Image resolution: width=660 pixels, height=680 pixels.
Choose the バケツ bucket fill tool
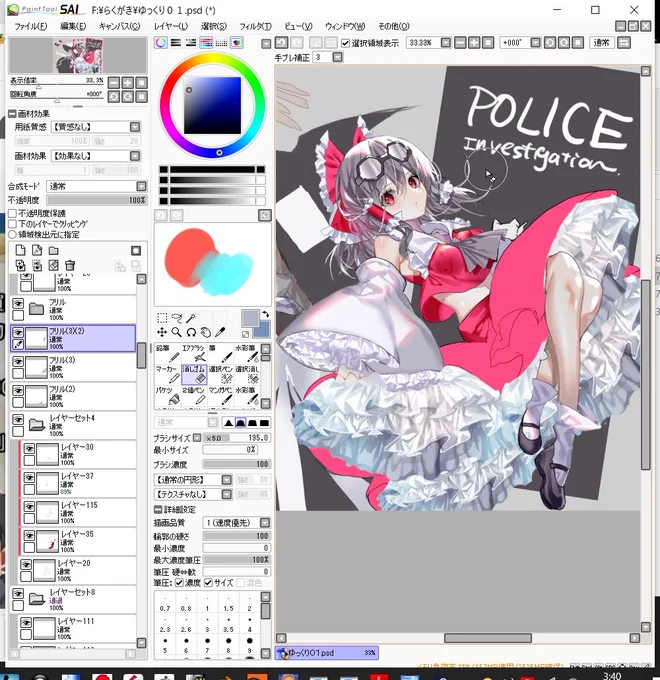167,395
